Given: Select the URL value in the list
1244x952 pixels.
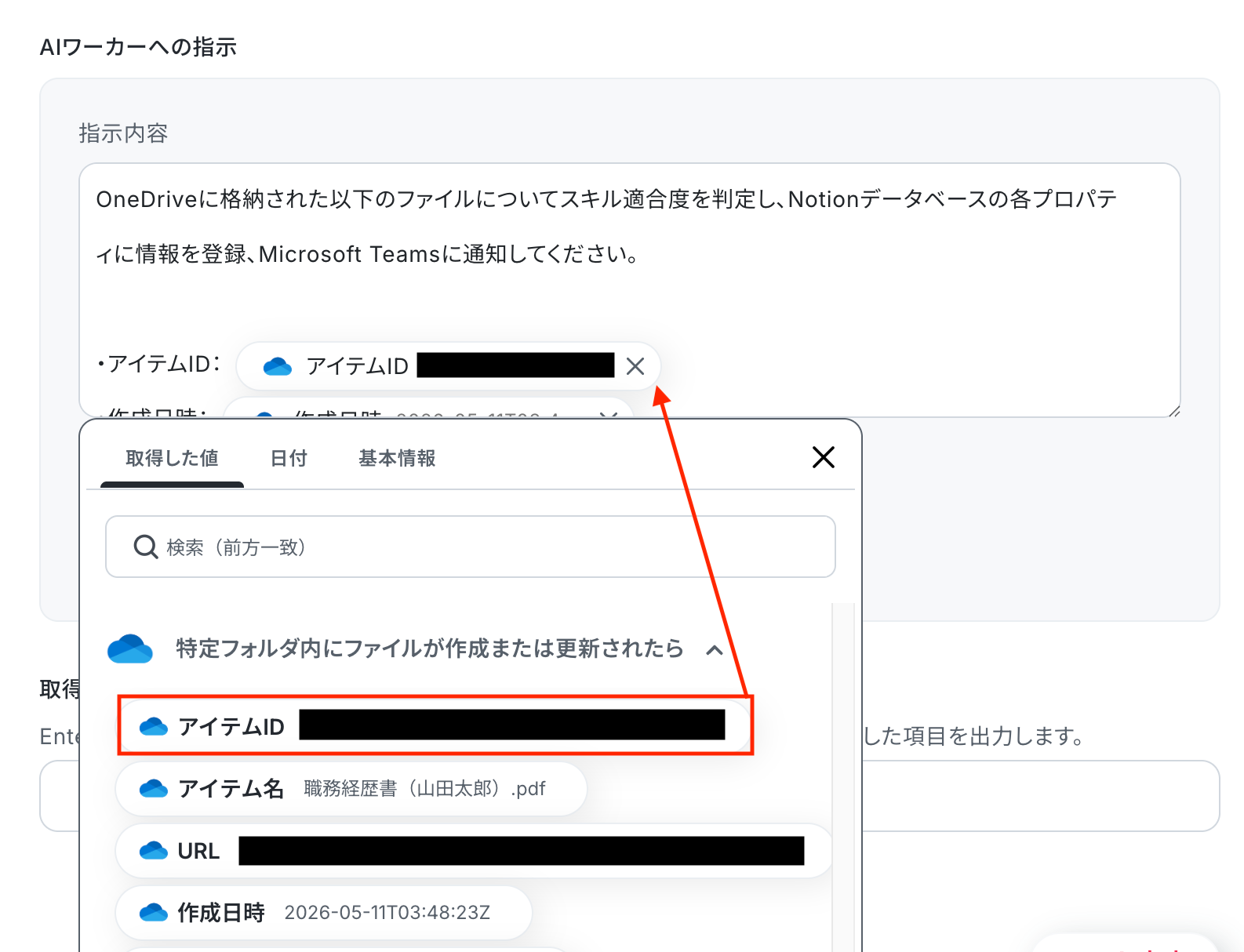Looking at the screenshot, I should pos(473,851).
